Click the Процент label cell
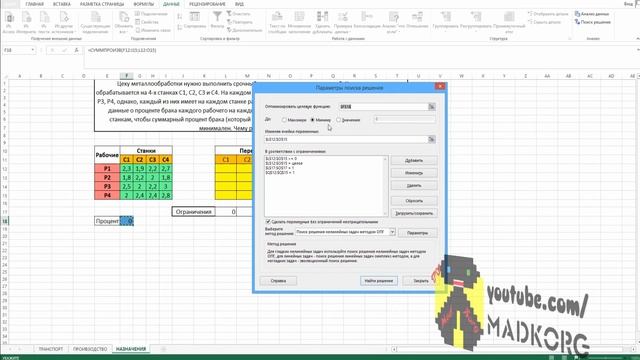640x360 pixels. 107,221
